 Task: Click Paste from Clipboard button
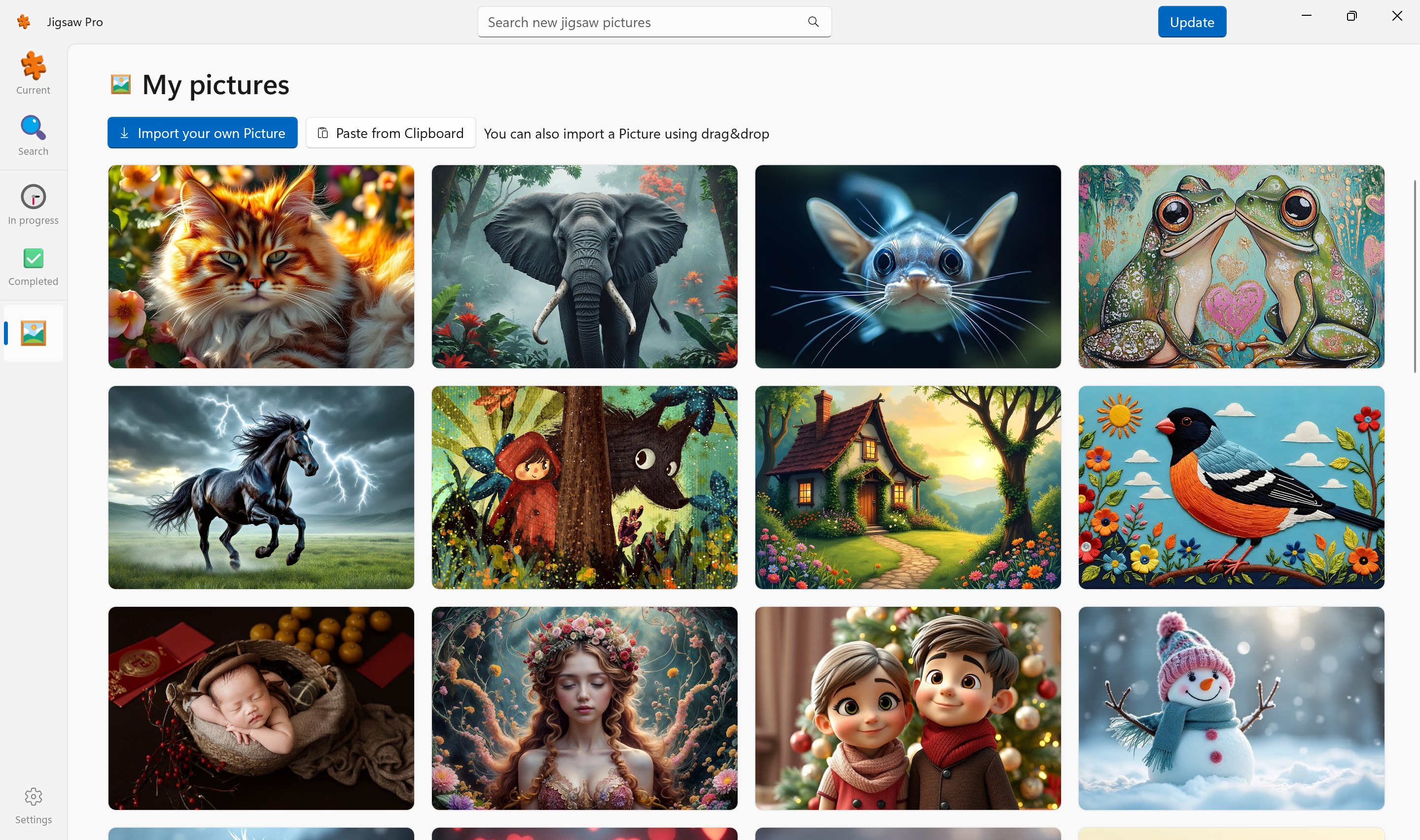(x=390, y=133)
